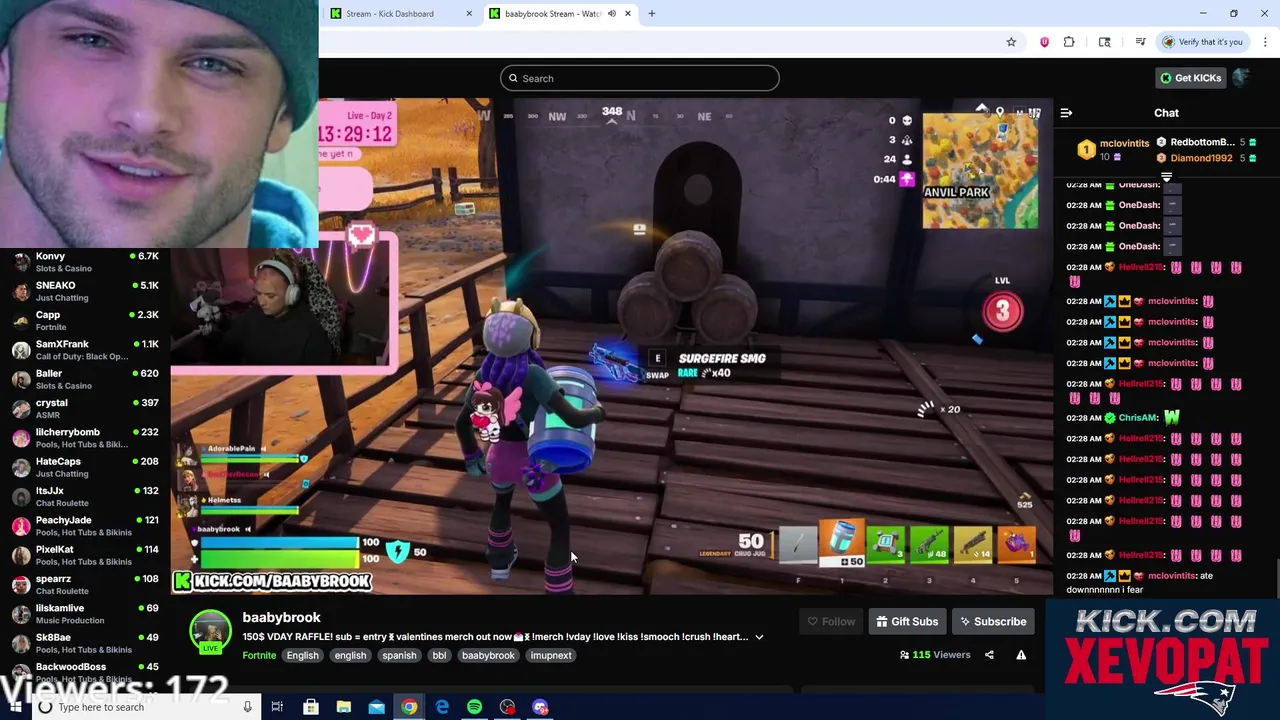
Task: Open Discord from taskbar
Action: 540,707
